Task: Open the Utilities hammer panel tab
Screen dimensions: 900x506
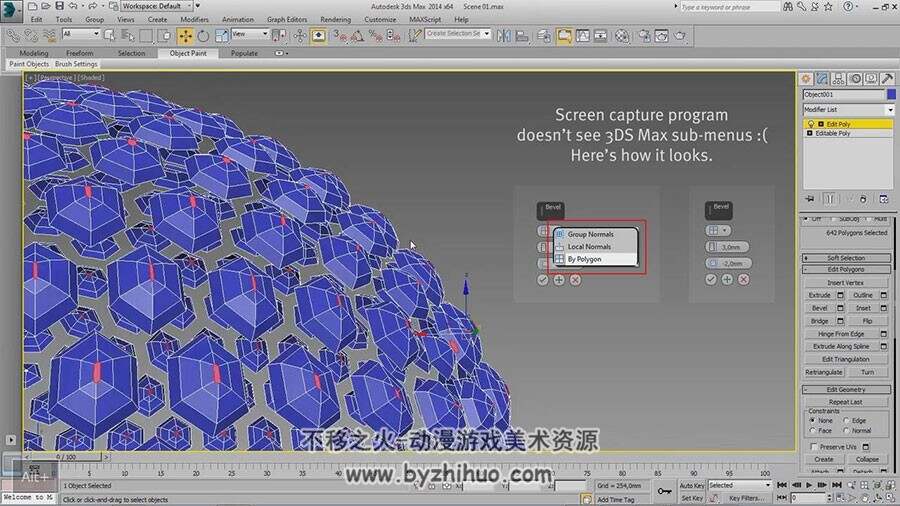Action: [887, 79]
